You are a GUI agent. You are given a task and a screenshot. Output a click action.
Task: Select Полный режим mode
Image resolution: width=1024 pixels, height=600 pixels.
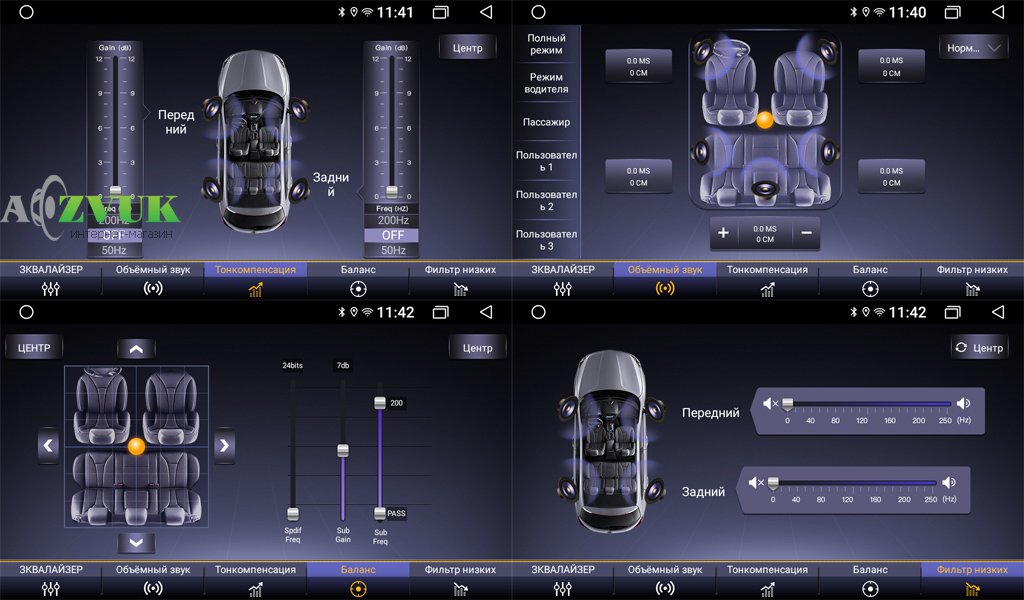(546, 44)
